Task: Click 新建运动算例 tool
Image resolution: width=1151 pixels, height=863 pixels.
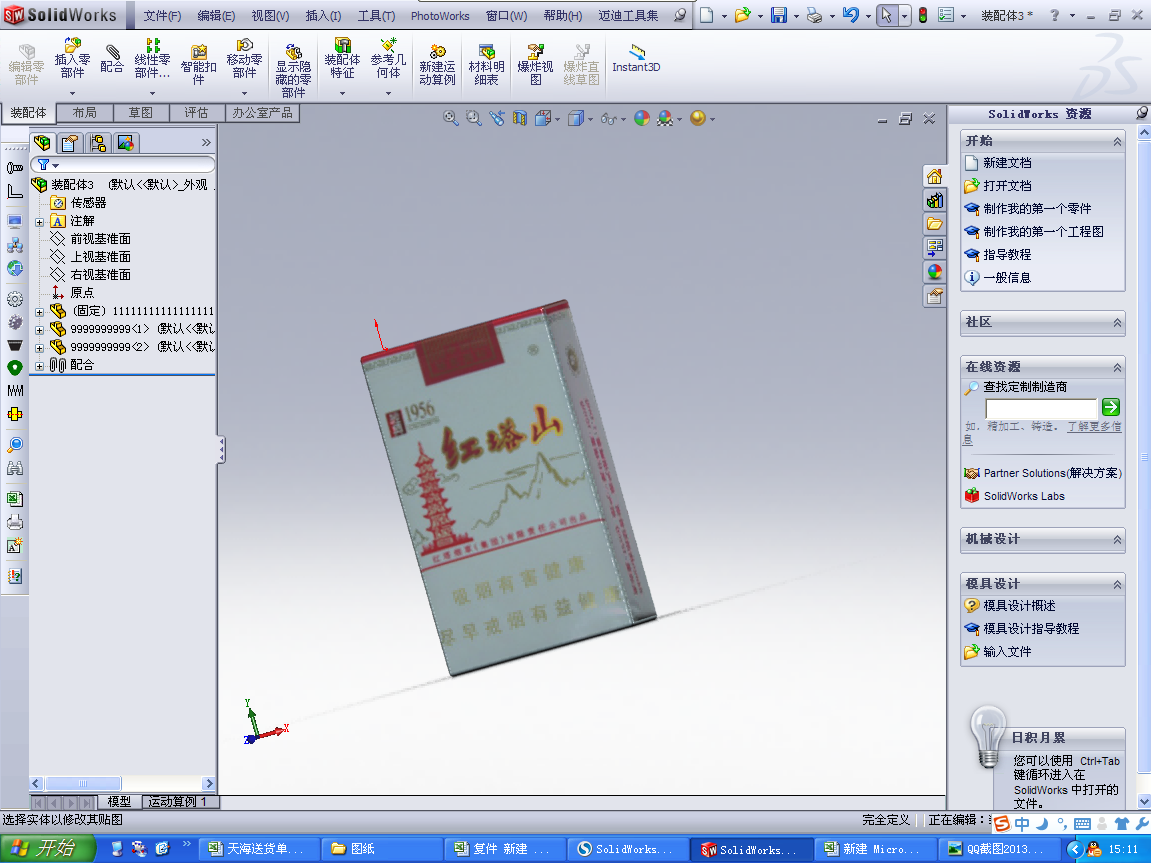Action: click(437, 65)
